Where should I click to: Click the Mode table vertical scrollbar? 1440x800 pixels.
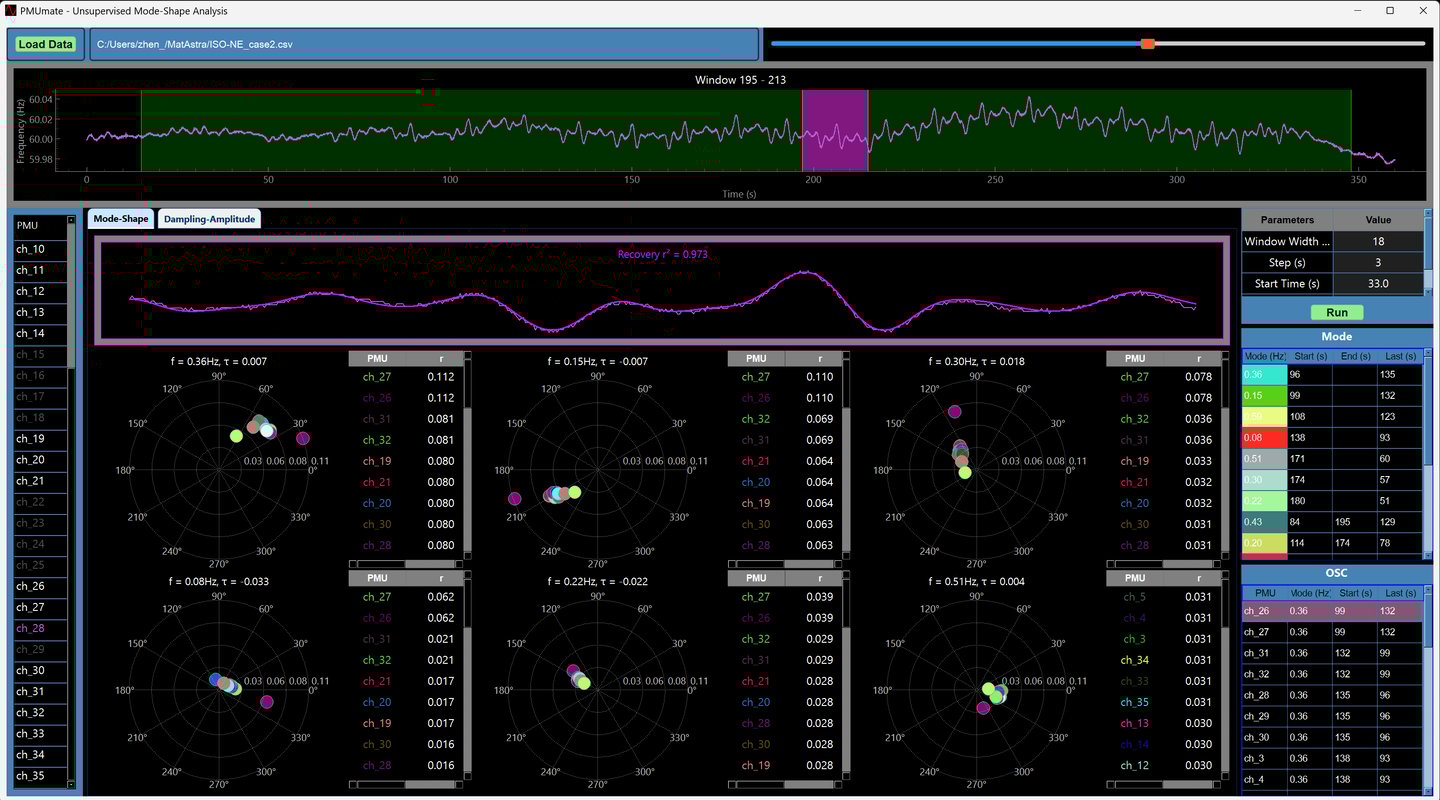[1427, 453]
